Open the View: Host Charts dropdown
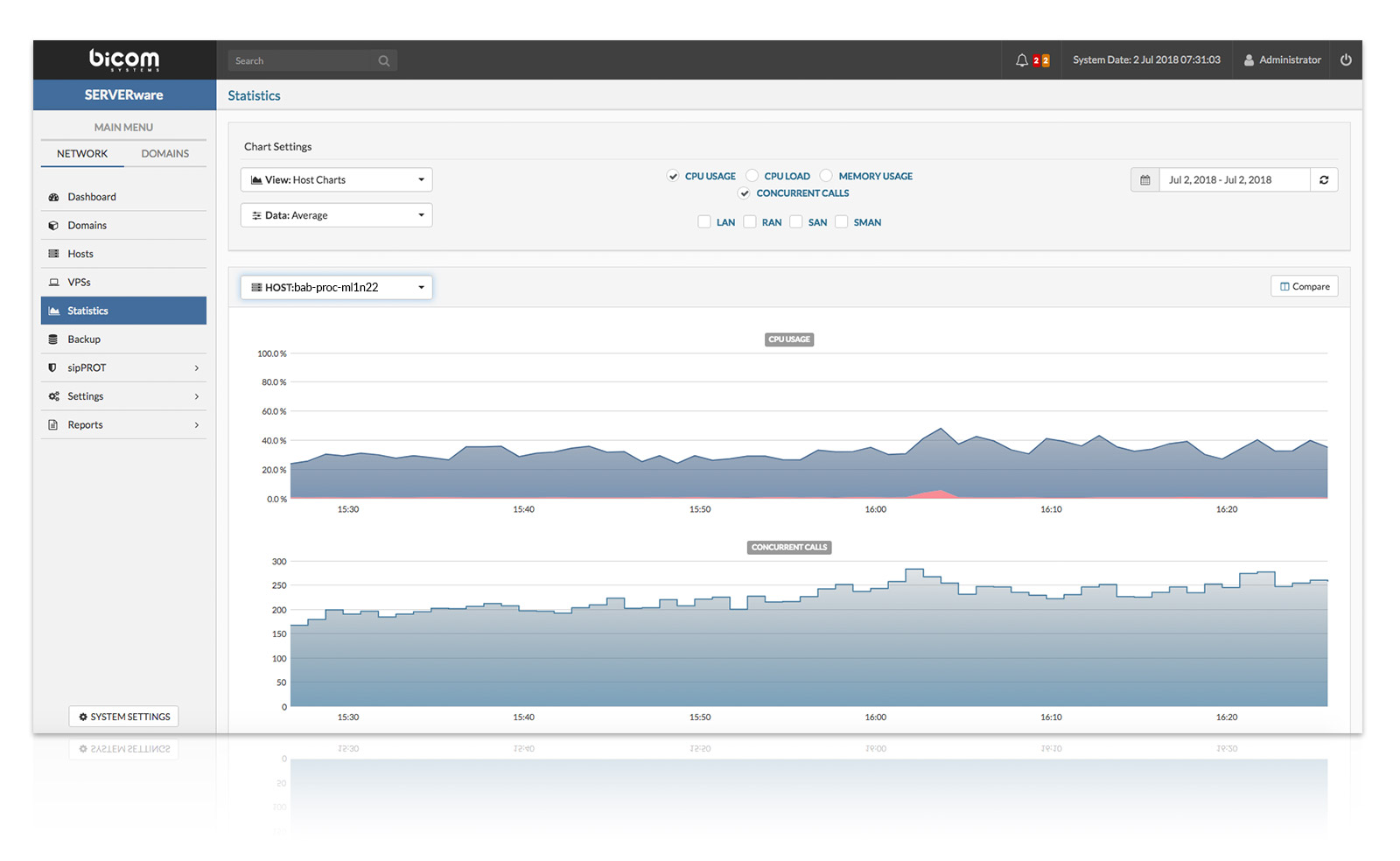Viewport: 1400px width, 861px height. point(336,179)
